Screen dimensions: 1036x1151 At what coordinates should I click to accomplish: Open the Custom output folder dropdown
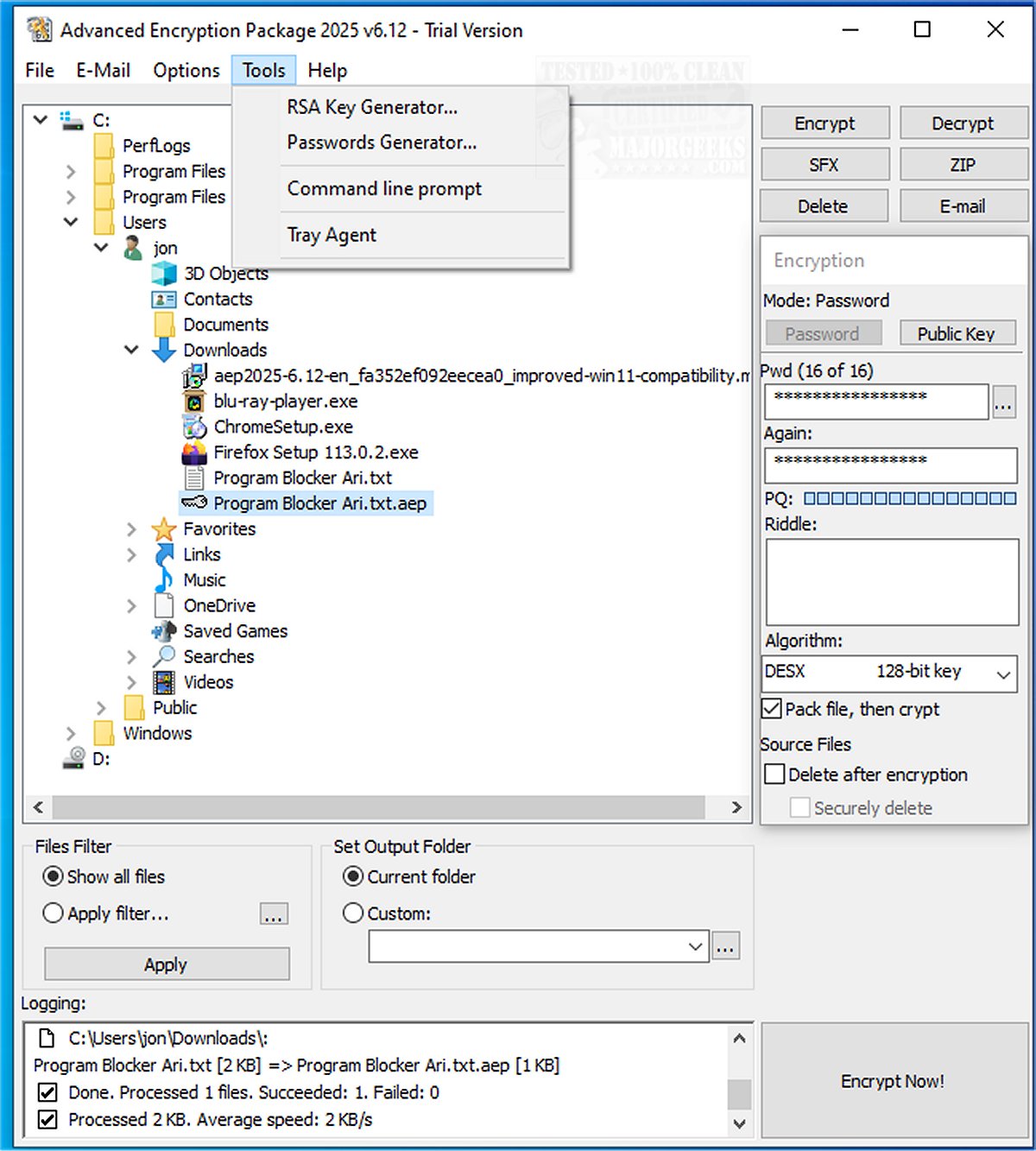[x=695, y=946]
